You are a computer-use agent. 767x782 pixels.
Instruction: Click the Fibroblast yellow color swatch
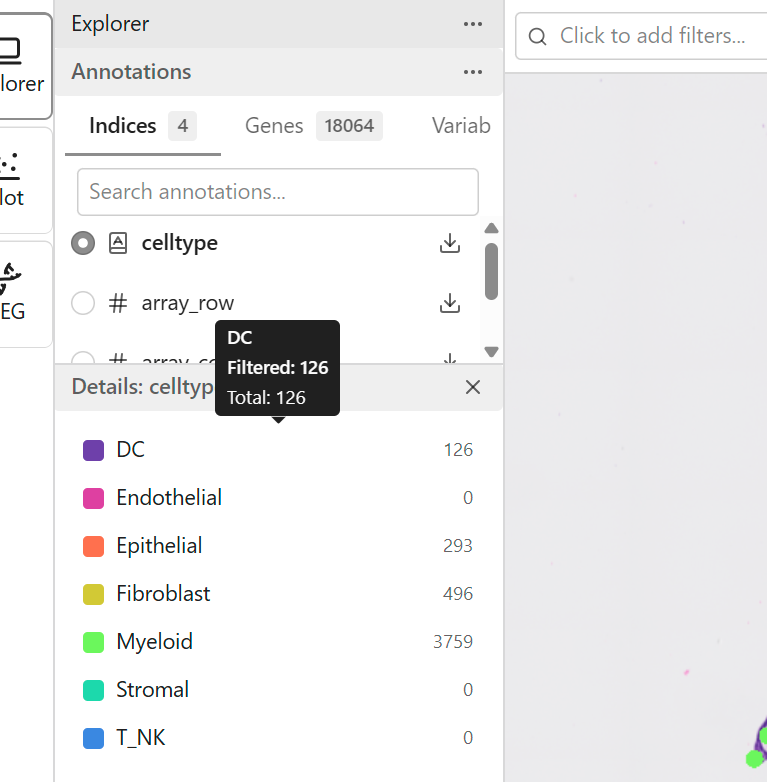point(93,594)
